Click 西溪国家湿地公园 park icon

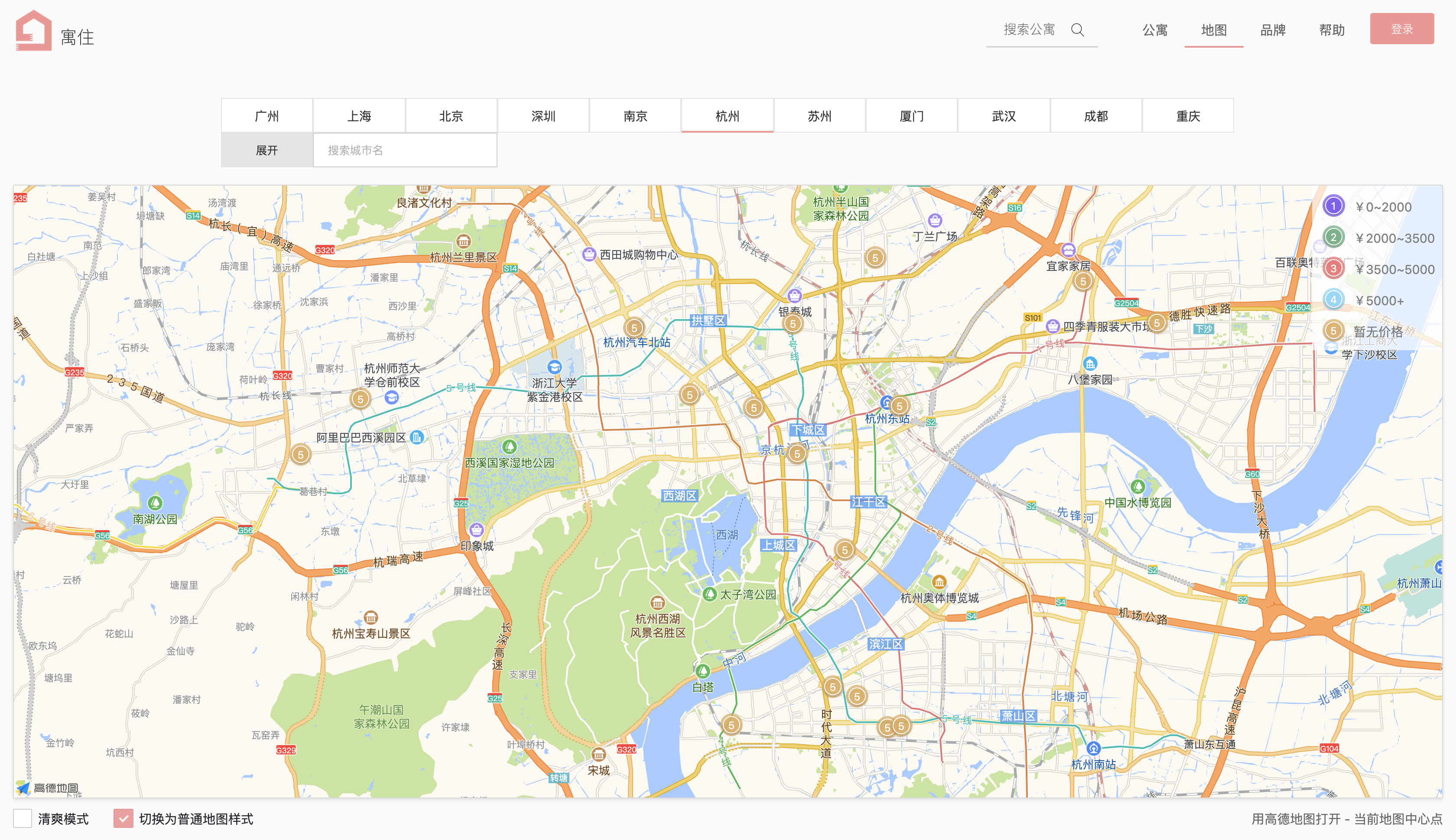(x=509, y=446)
